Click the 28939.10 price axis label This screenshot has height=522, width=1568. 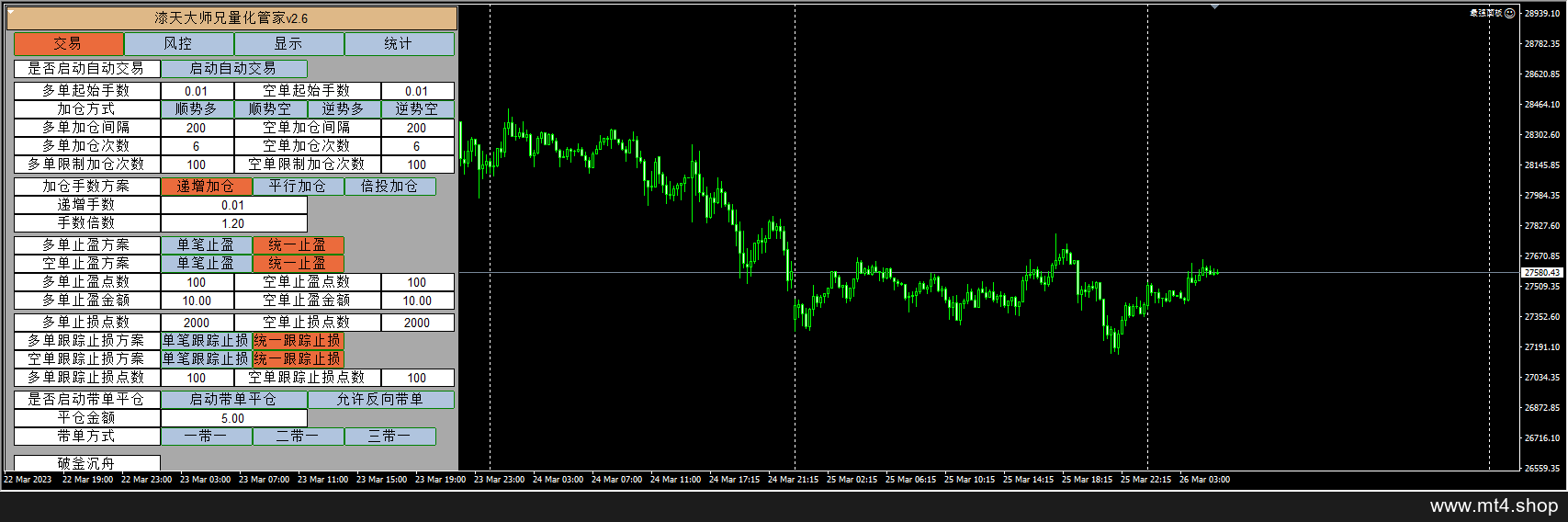[1542, 13]
